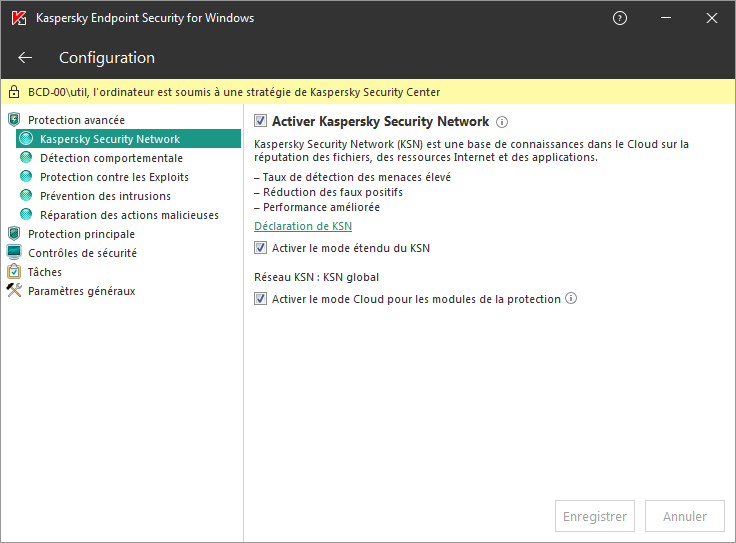Collapse the Protection avancée section
736x543 pixels.
tap(76, 120)
